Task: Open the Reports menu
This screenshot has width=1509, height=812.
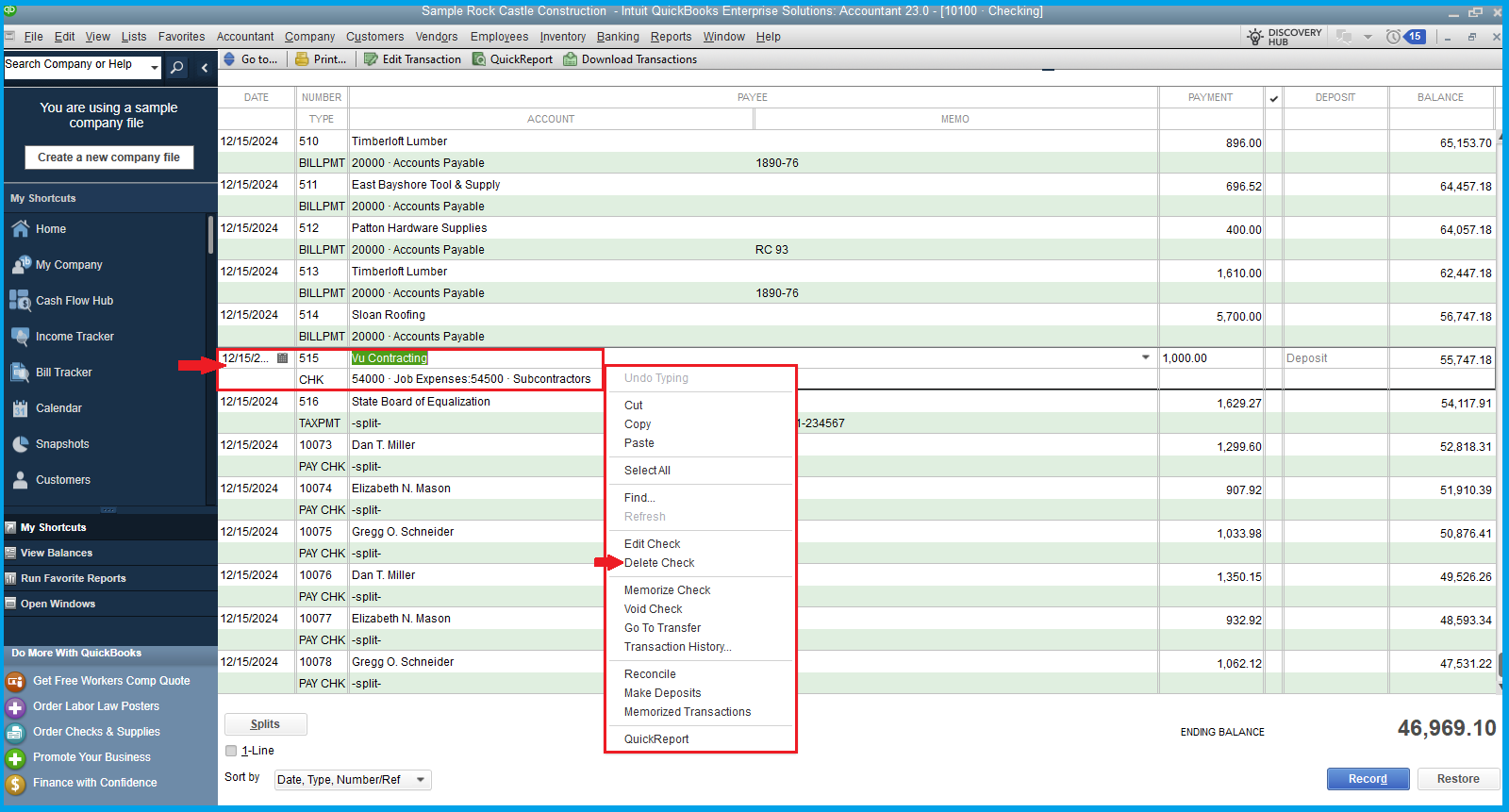Action: (x=671, y=37)
